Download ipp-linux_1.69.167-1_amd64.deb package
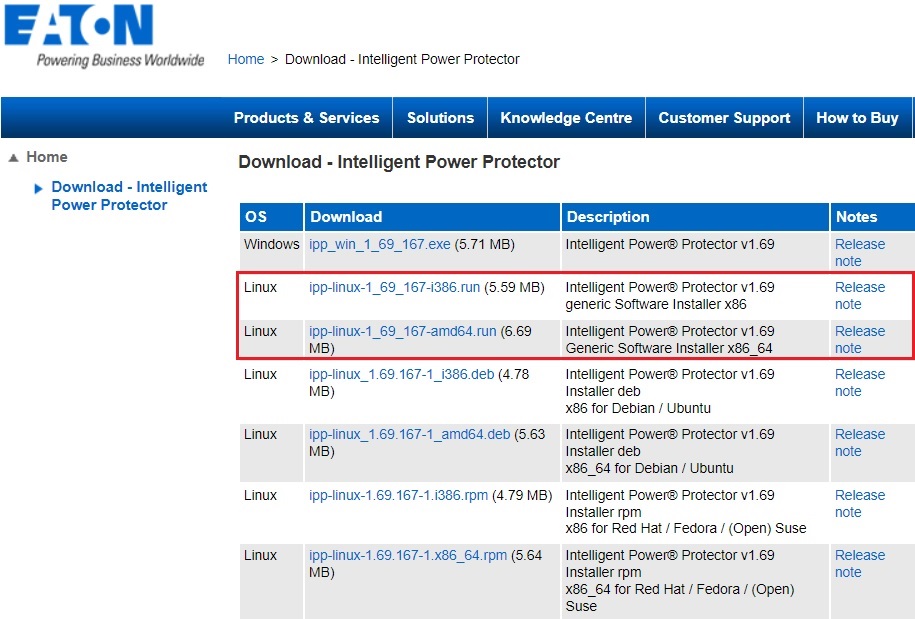This screenshot has width=915, height=619. coord(409,434)
